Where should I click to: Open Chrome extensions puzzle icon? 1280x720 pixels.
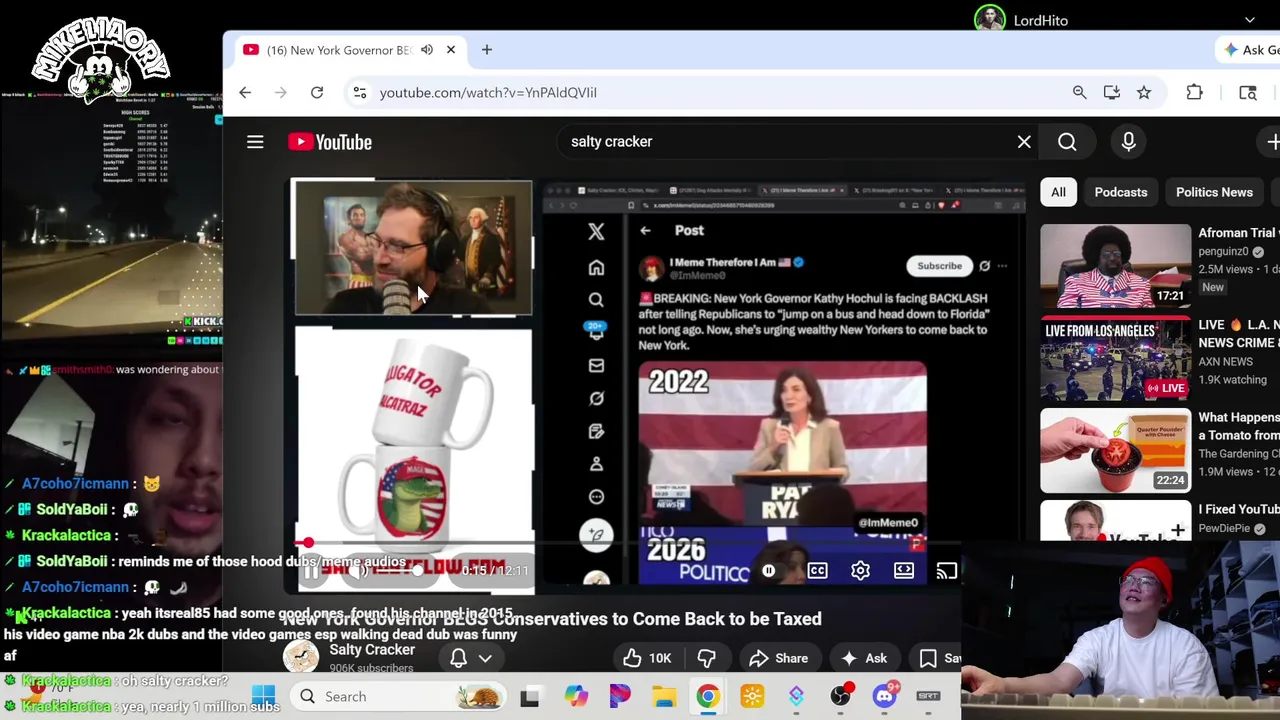[1194, 92]
